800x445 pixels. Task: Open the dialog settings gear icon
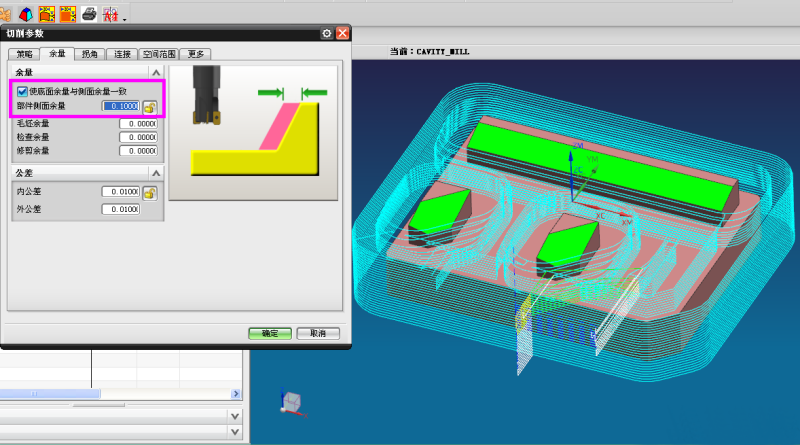(x=327, y=33)
